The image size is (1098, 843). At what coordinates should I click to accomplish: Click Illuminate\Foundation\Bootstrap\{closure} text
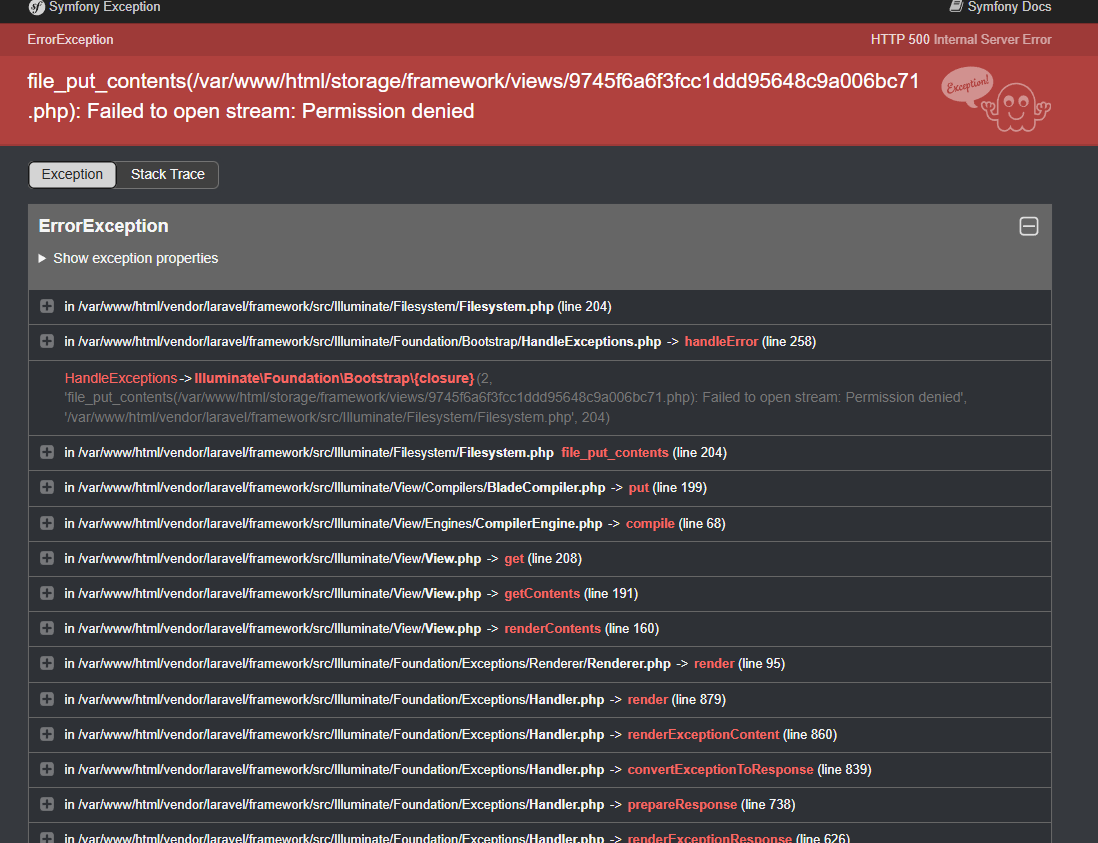(334, 378)
